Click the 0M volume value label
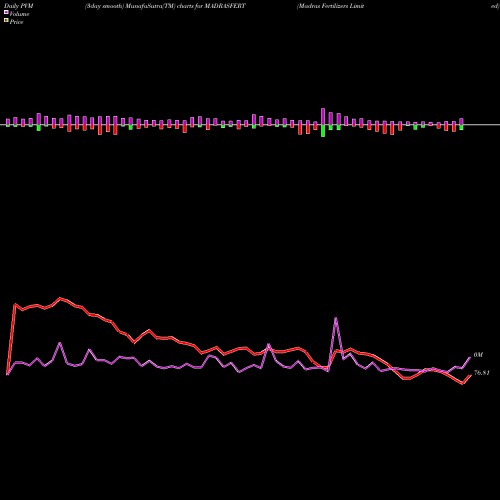 (478, 355)
